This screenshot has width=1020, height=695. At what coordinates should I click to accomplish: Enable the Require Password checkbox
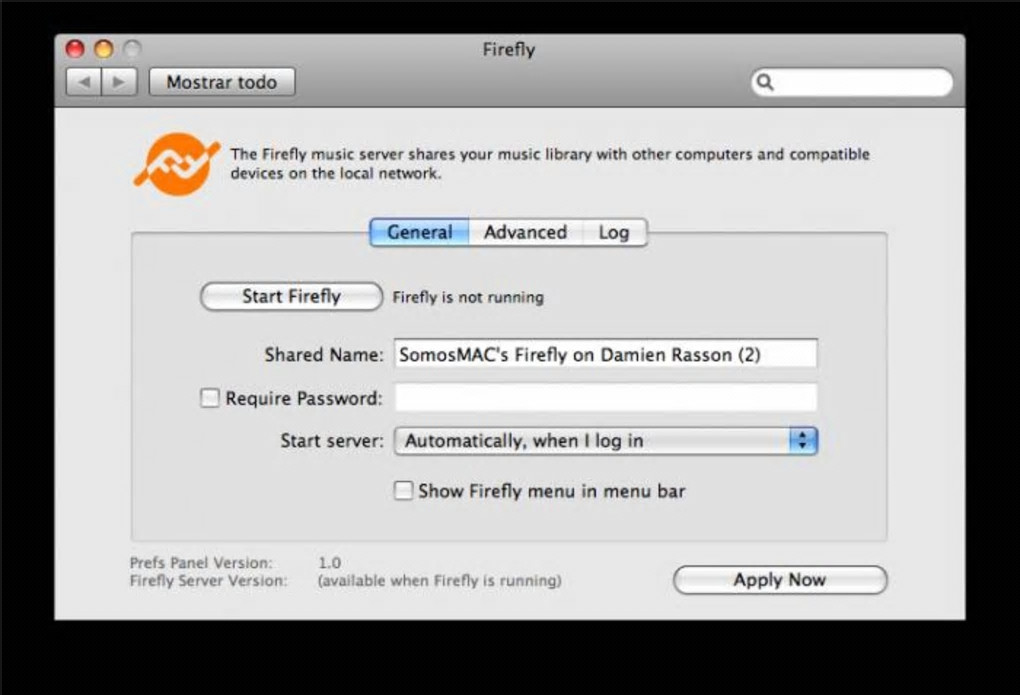click(x=209, y=398)
